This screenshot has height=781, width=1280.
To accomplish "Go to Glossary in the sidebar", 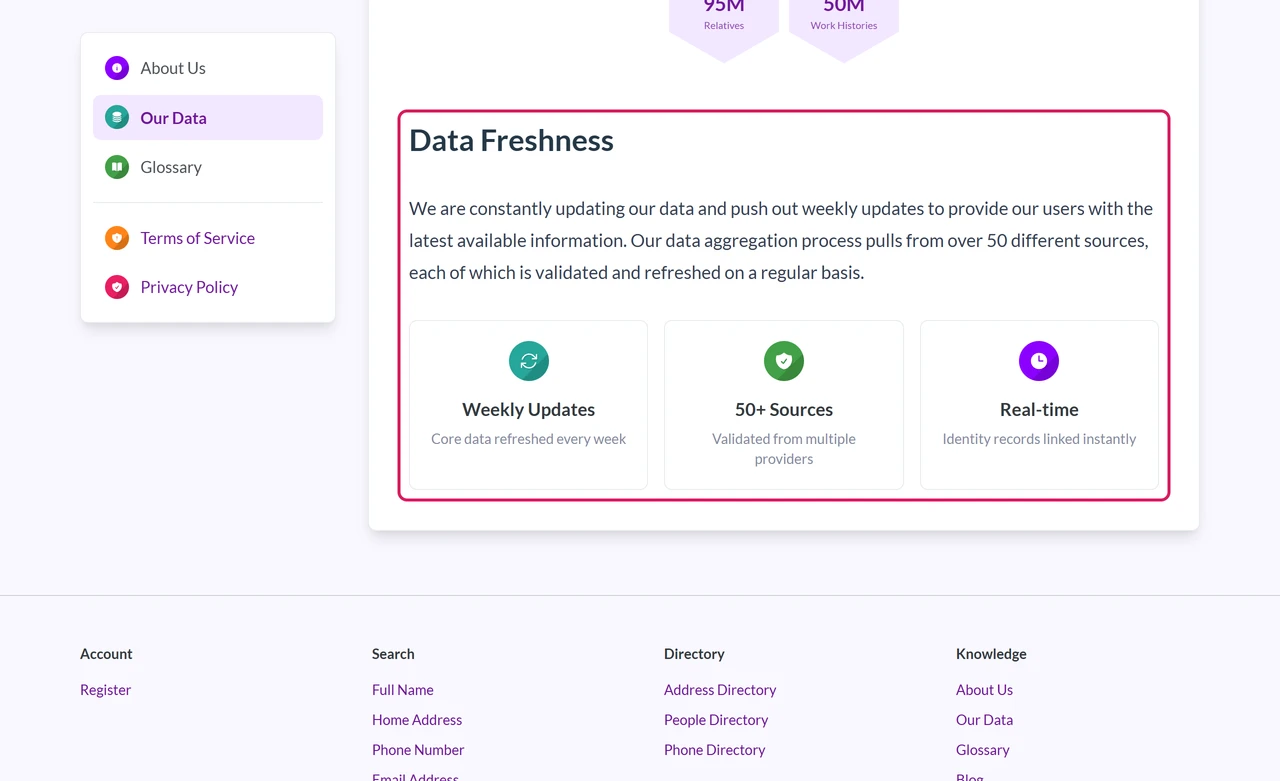I will click(208, 167).
